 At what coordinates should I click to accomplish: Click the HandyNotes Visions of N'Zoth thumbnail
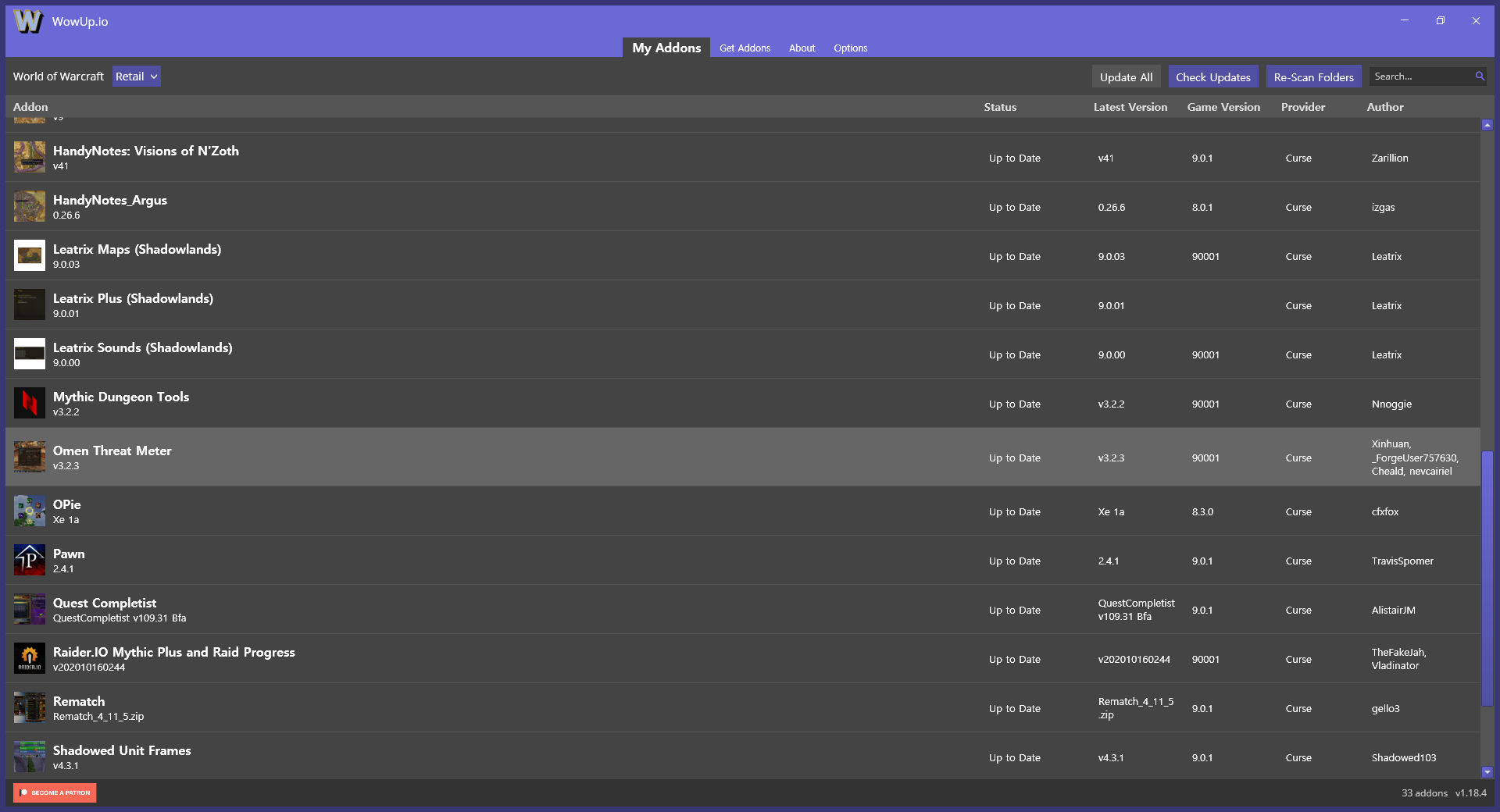pos(30,157)
